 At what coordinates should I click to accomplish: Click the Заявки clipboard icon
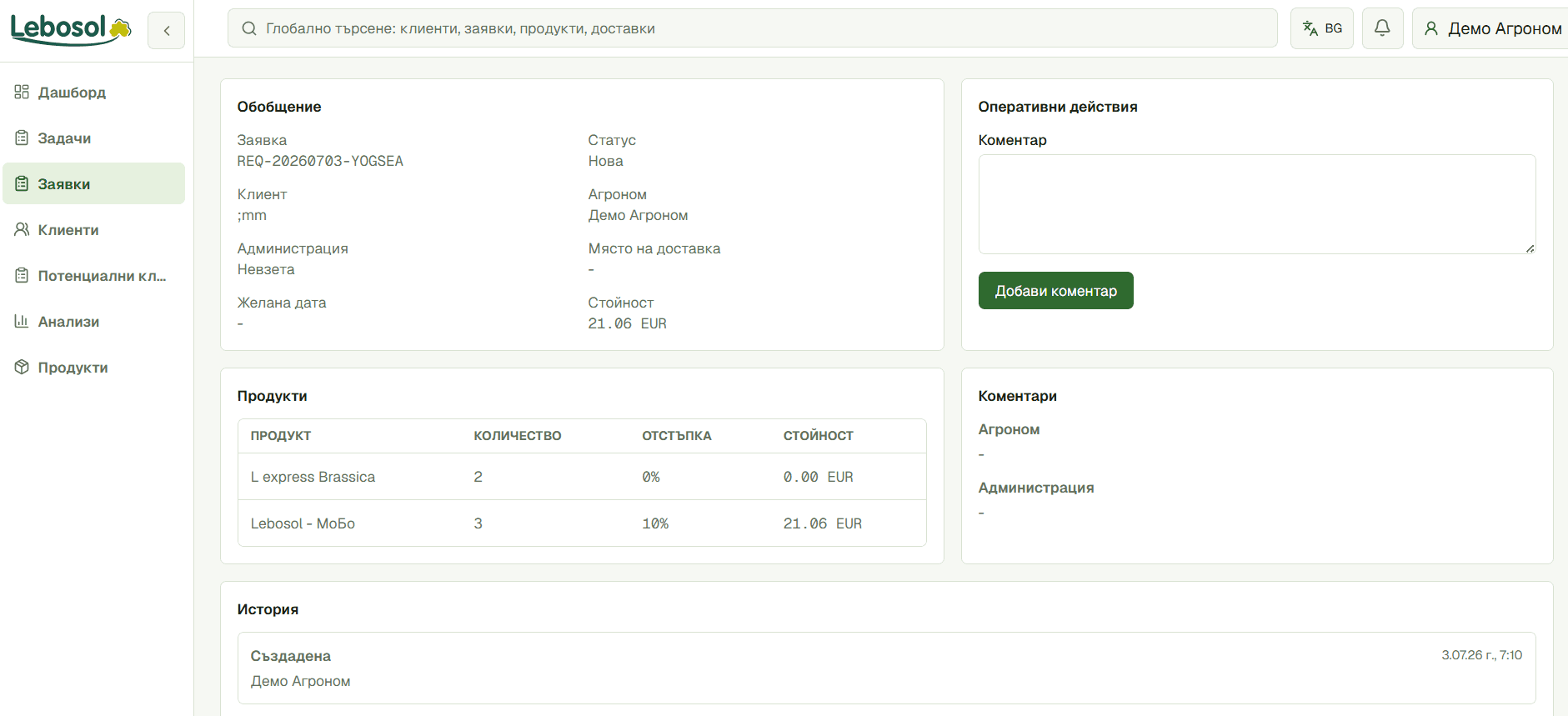pyautogui.click(x=22, y=183)
